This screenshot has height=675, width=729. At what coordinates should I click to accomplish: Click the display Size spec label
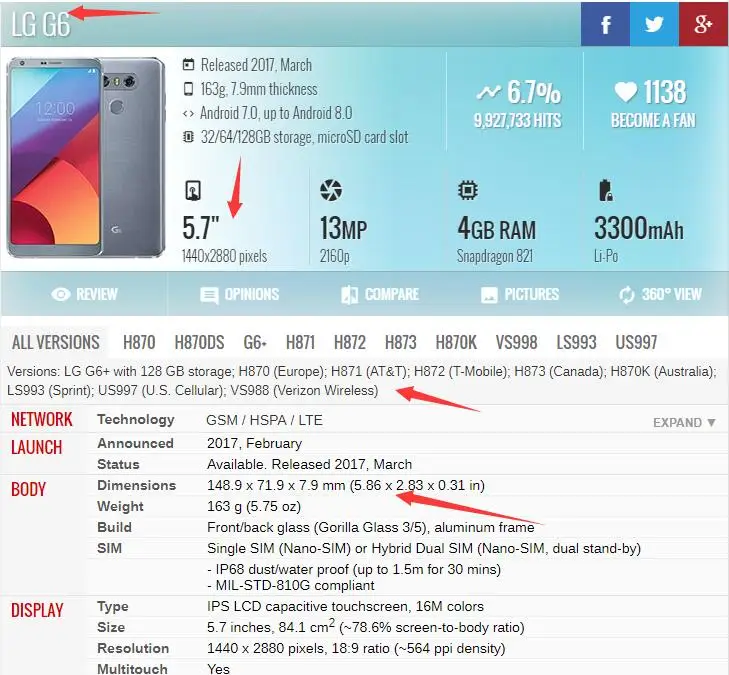point(111,627)
